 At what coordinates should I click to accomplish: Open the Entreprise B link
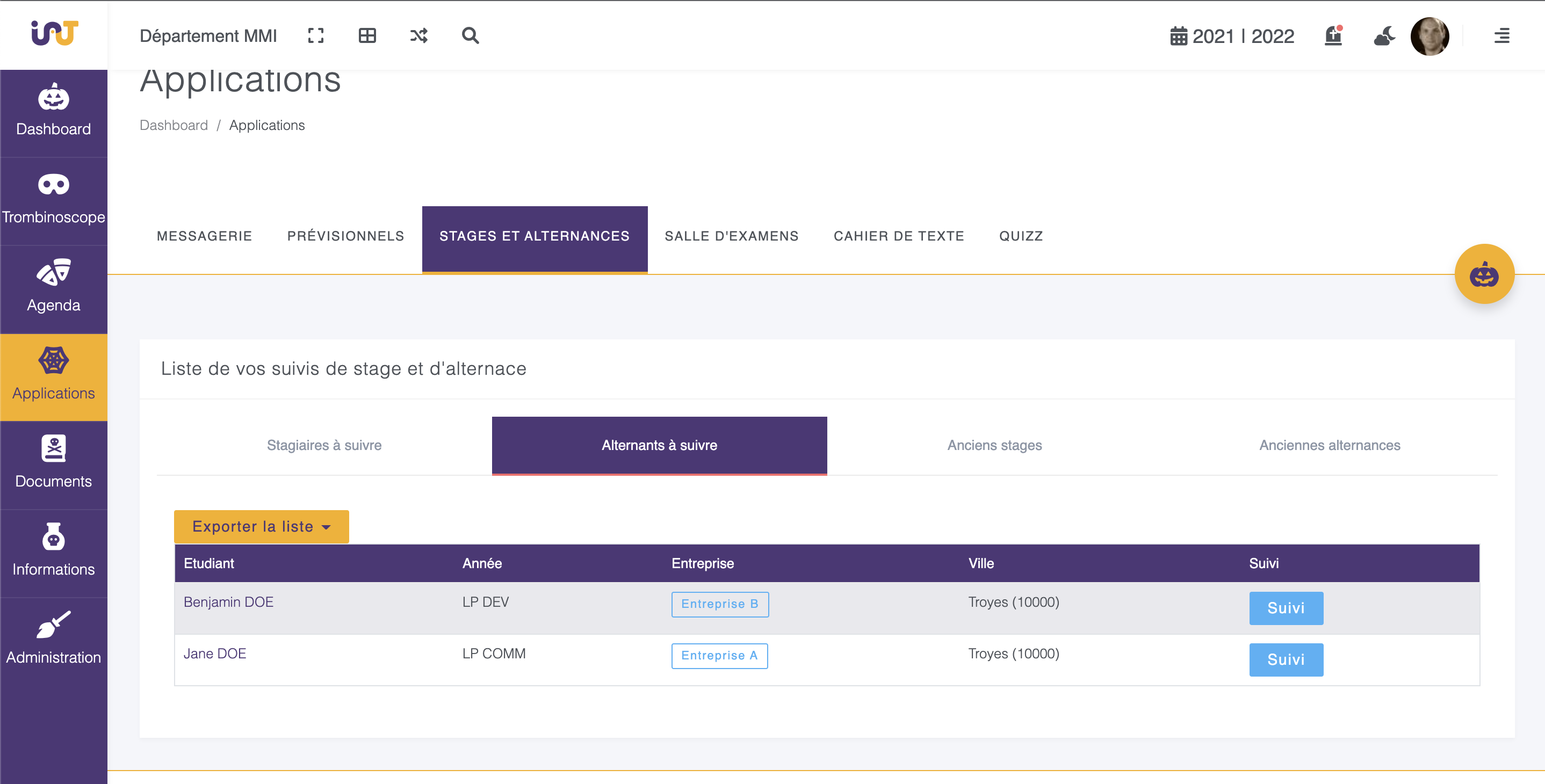(720, 604)
